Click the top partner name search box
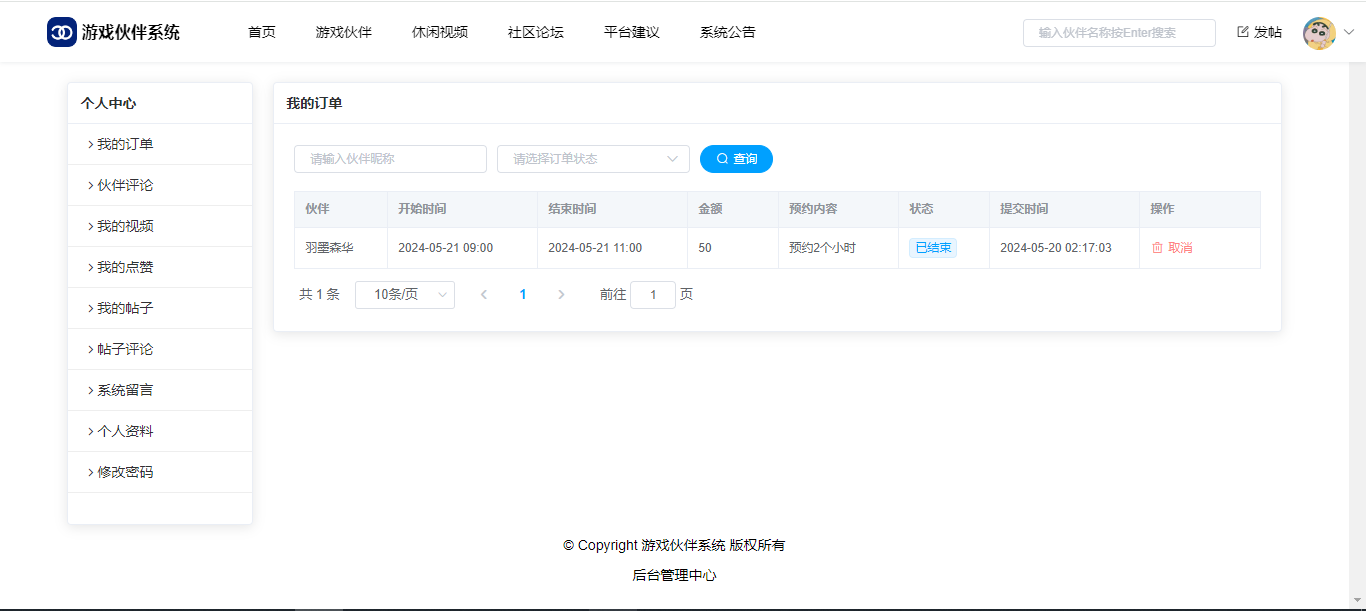 coord(1118,33)
